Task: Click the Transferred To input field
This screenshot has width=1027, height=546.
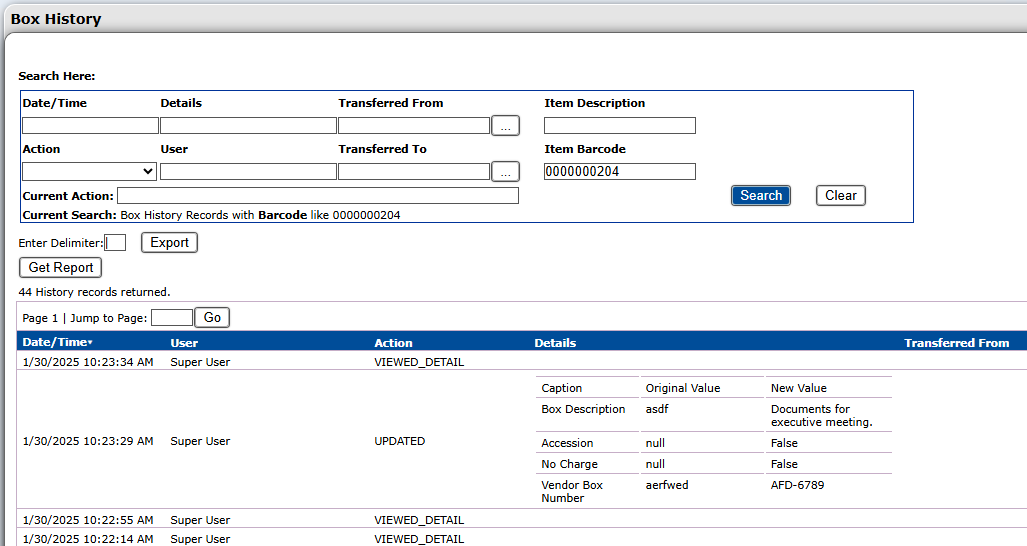Action: pyautogui.click(x=413, y=172)
